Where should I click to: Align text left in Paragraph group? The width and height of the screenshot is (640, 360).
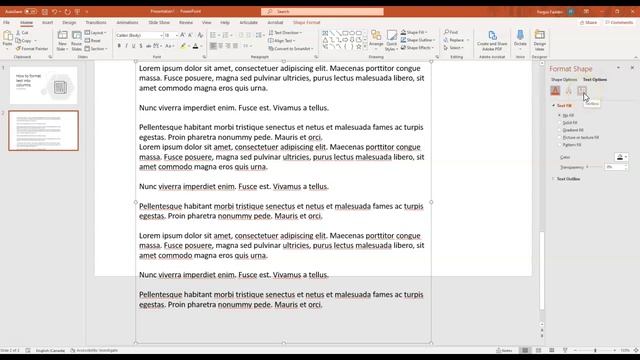click(x=213, y=46)
